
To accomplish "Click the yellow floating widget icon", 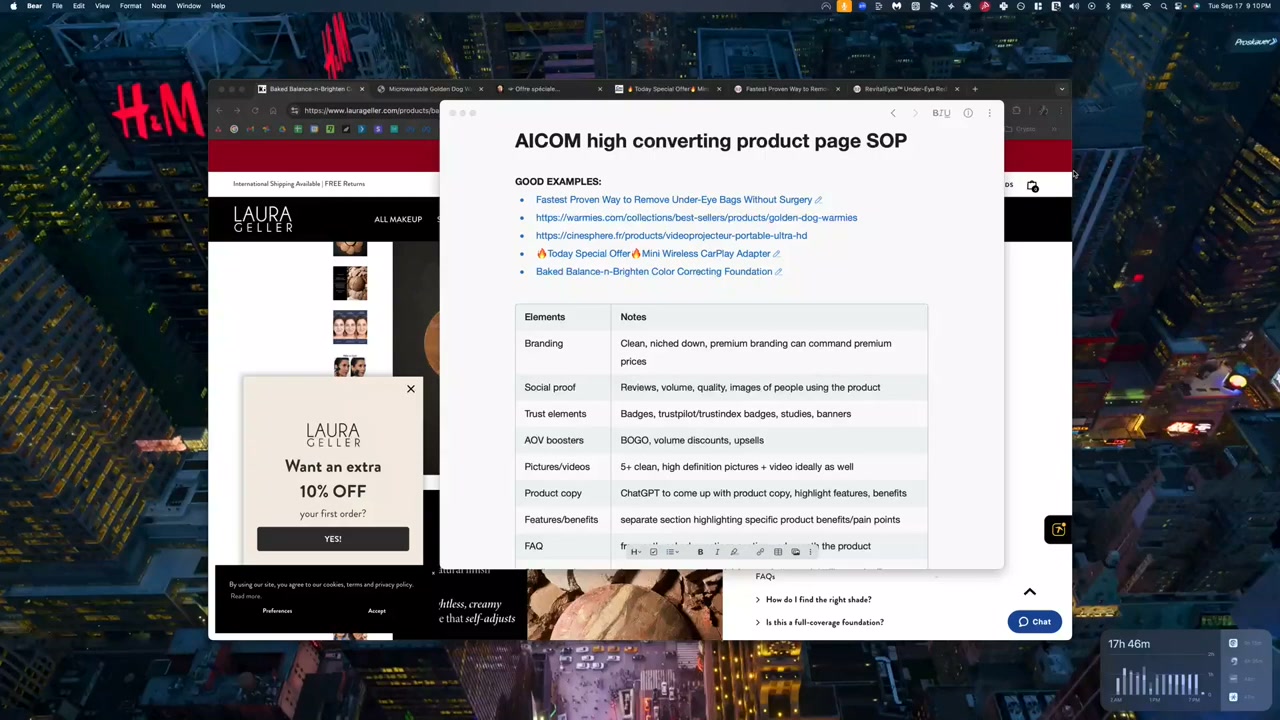I will [1059, 529].
